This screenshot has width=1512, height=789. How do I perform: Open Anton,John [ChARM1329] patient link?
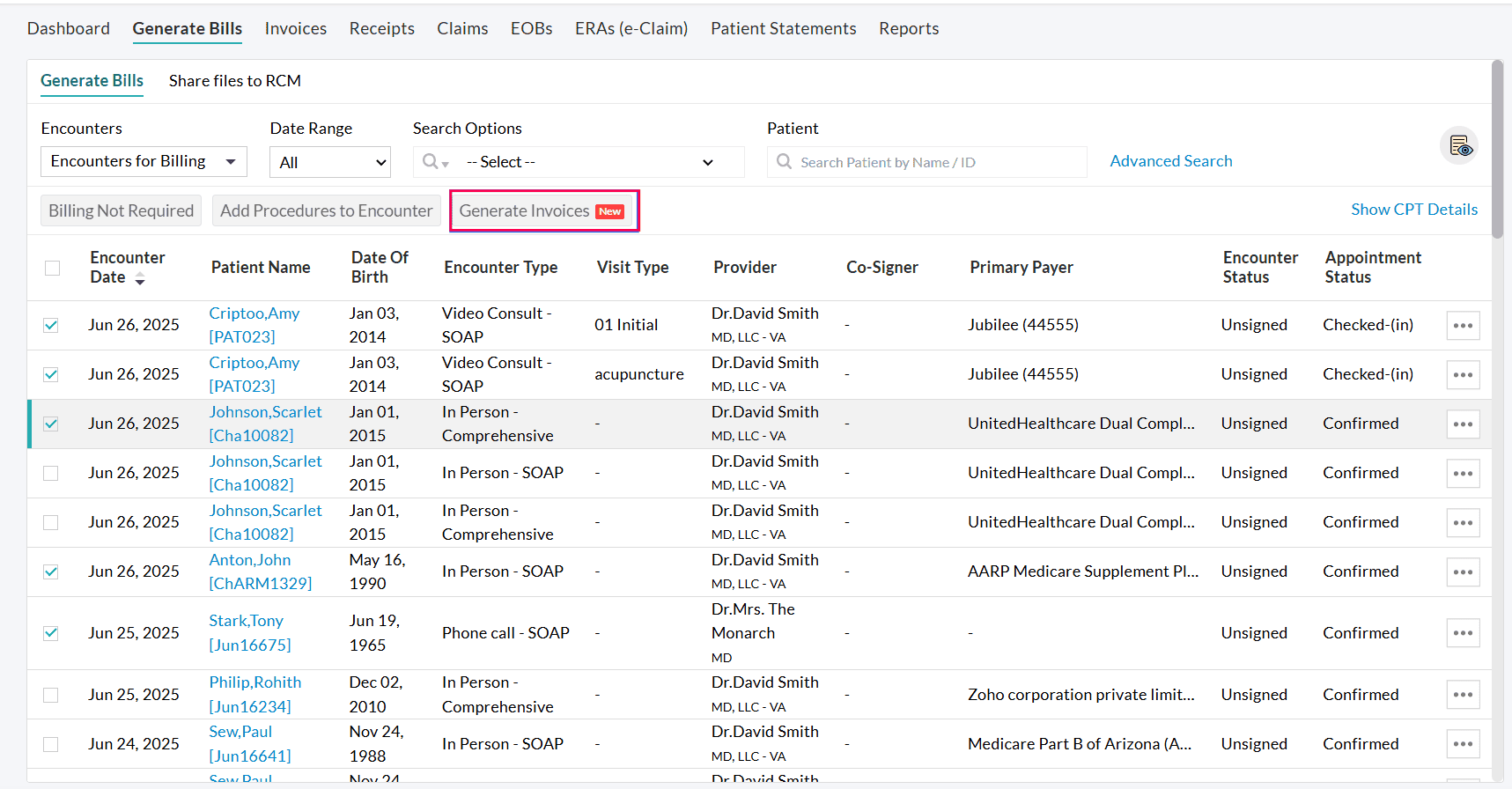tap(261, 571)
